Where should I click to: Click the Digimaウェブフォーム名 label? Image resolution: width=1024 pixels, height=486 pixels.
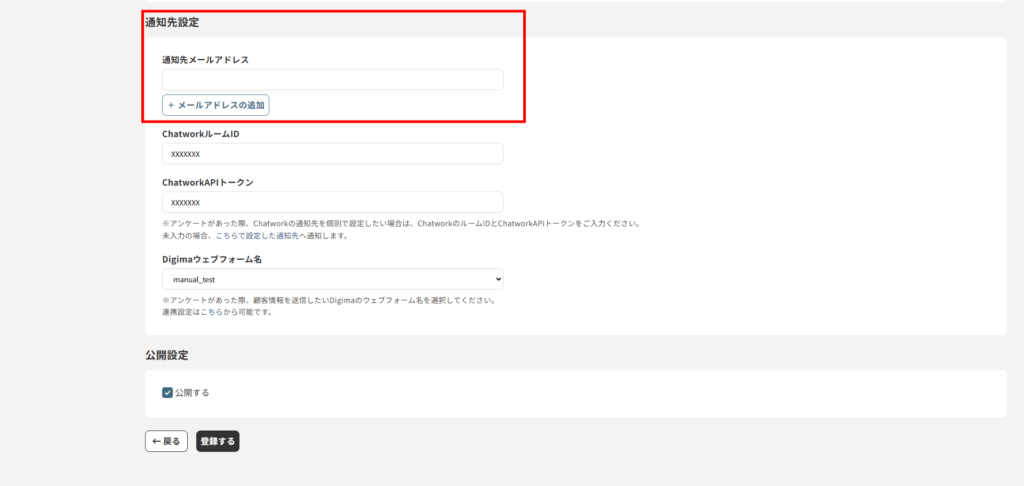click(x=212, y=259)
